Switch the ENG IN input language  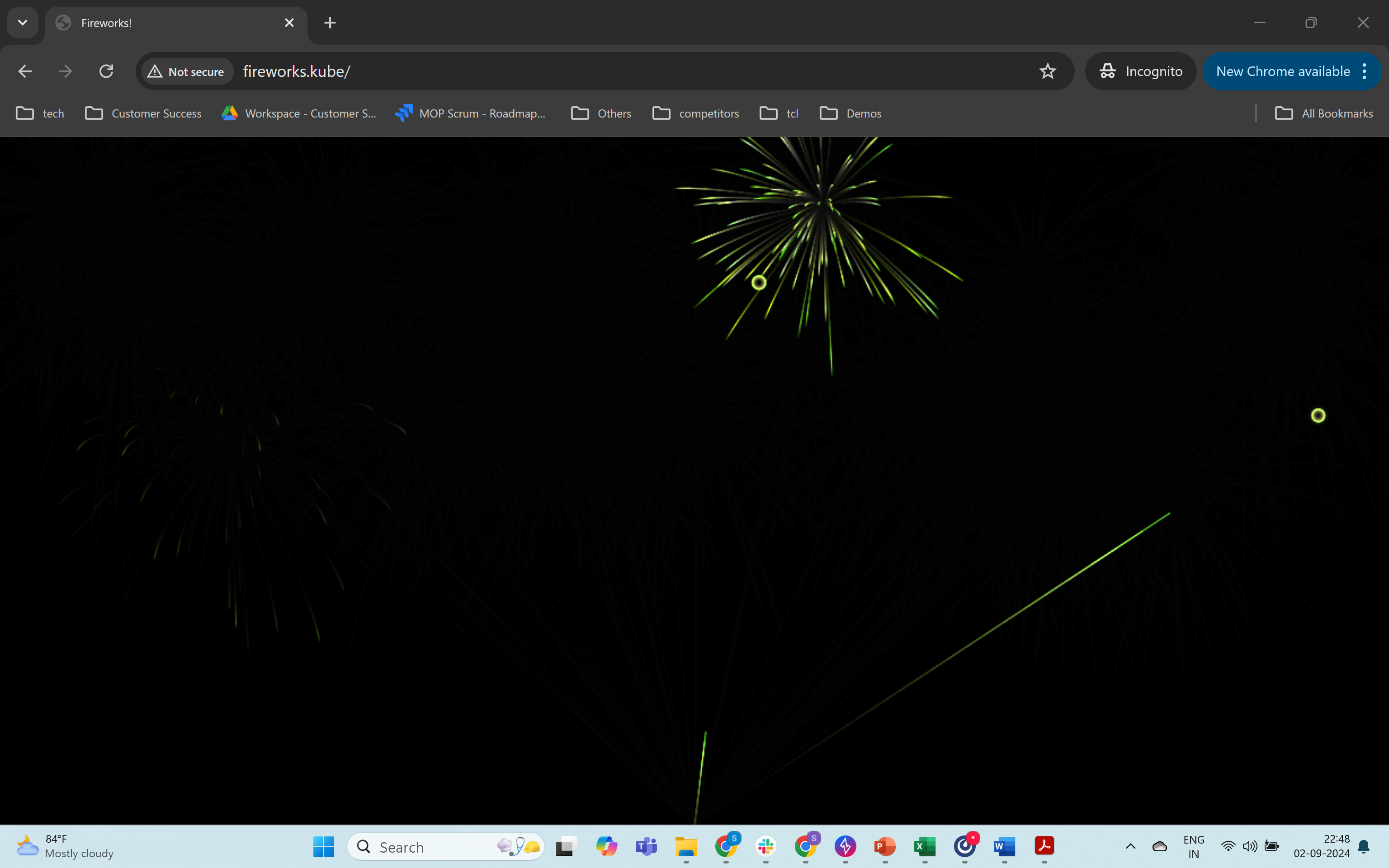pos(1194,846)
